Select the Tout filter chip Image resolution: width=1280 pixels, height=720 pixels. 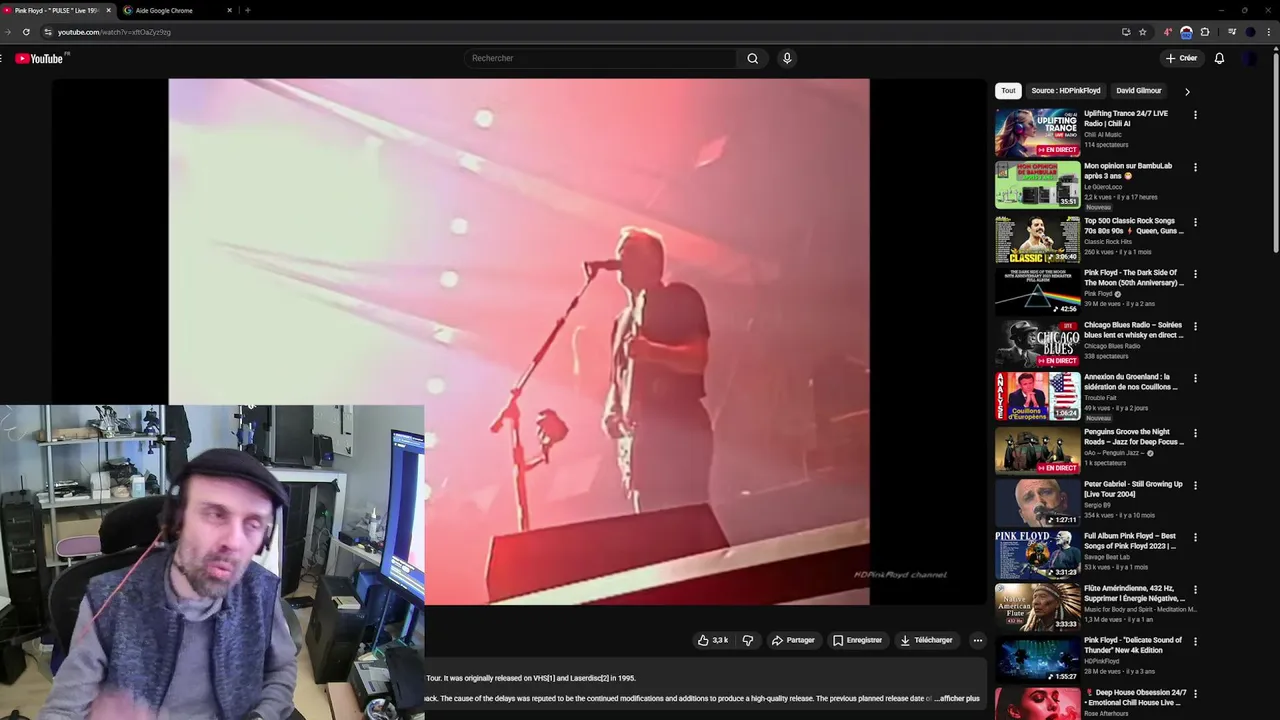(x=1008, y=91)
